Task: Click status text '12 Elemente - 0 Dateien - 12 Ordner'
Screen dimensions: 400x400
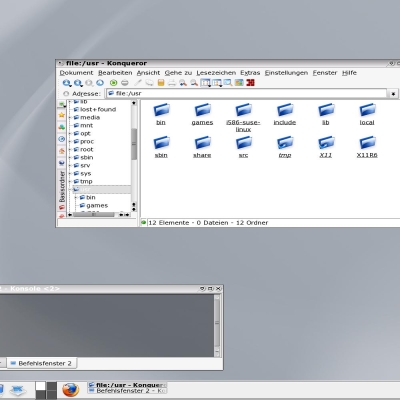Action: [208, 223]
